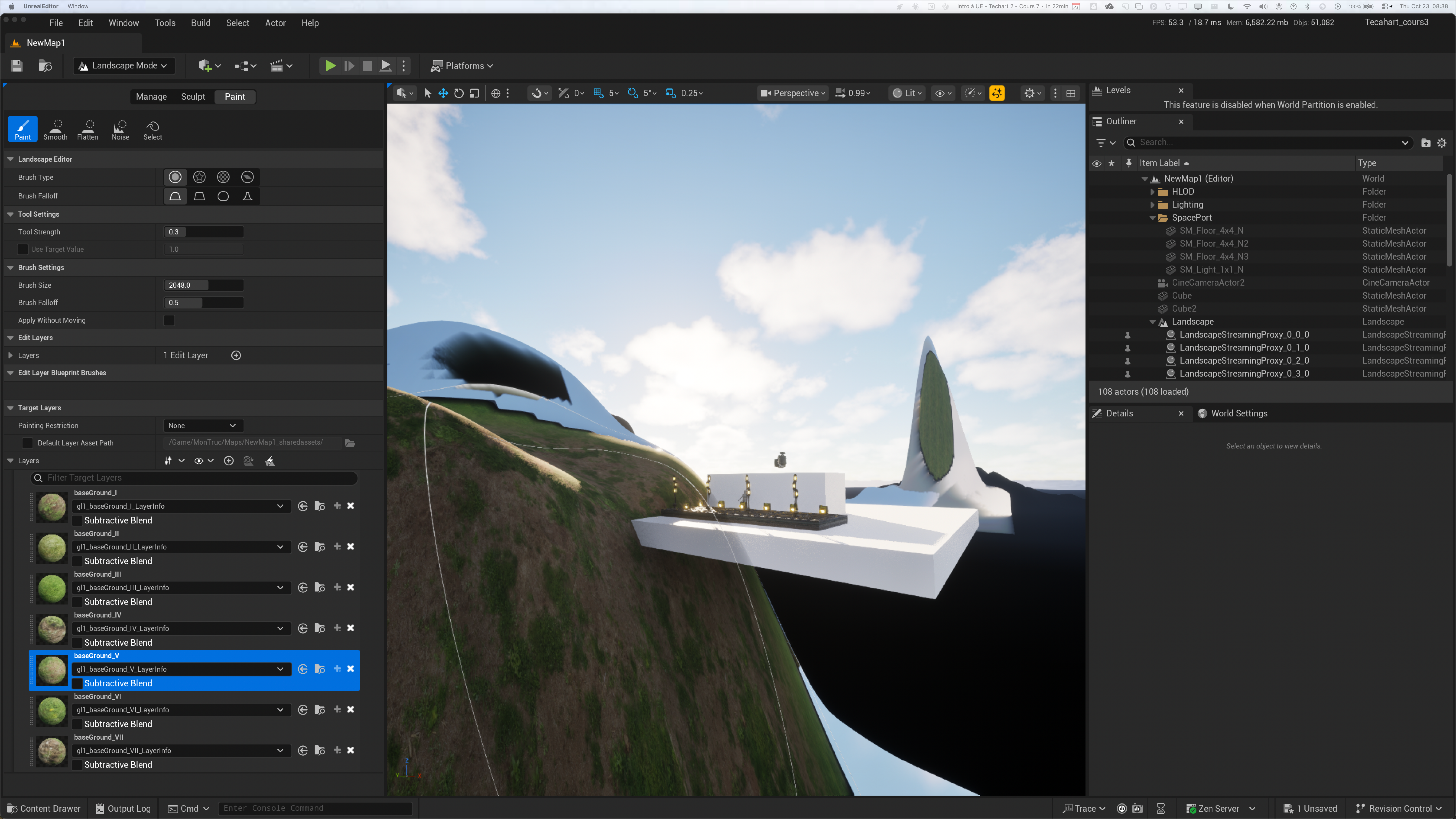Open the Platforms dropdown

462,66
